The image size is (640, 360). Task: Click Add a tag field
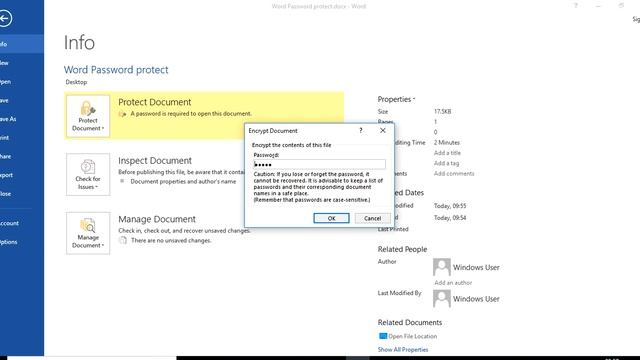446,163
